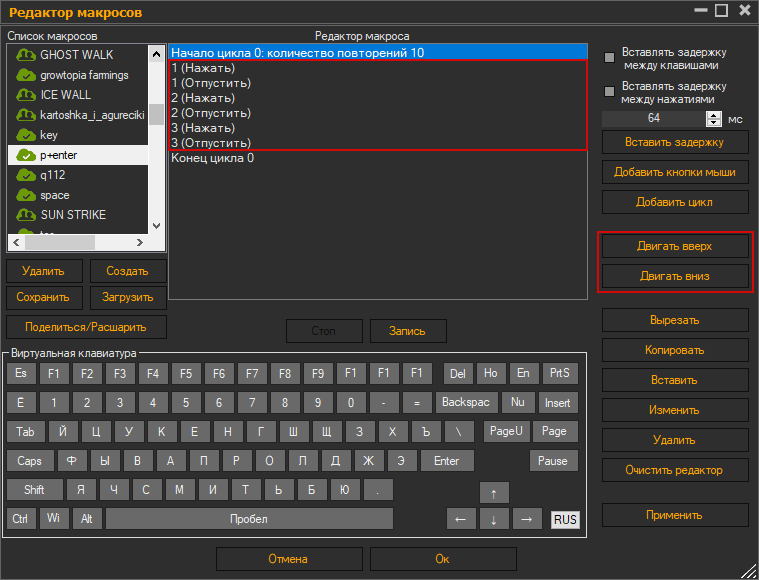759x580 pixels.
Task: Click the Backspac key on virtual keyboard
Action: click(466, 403)
